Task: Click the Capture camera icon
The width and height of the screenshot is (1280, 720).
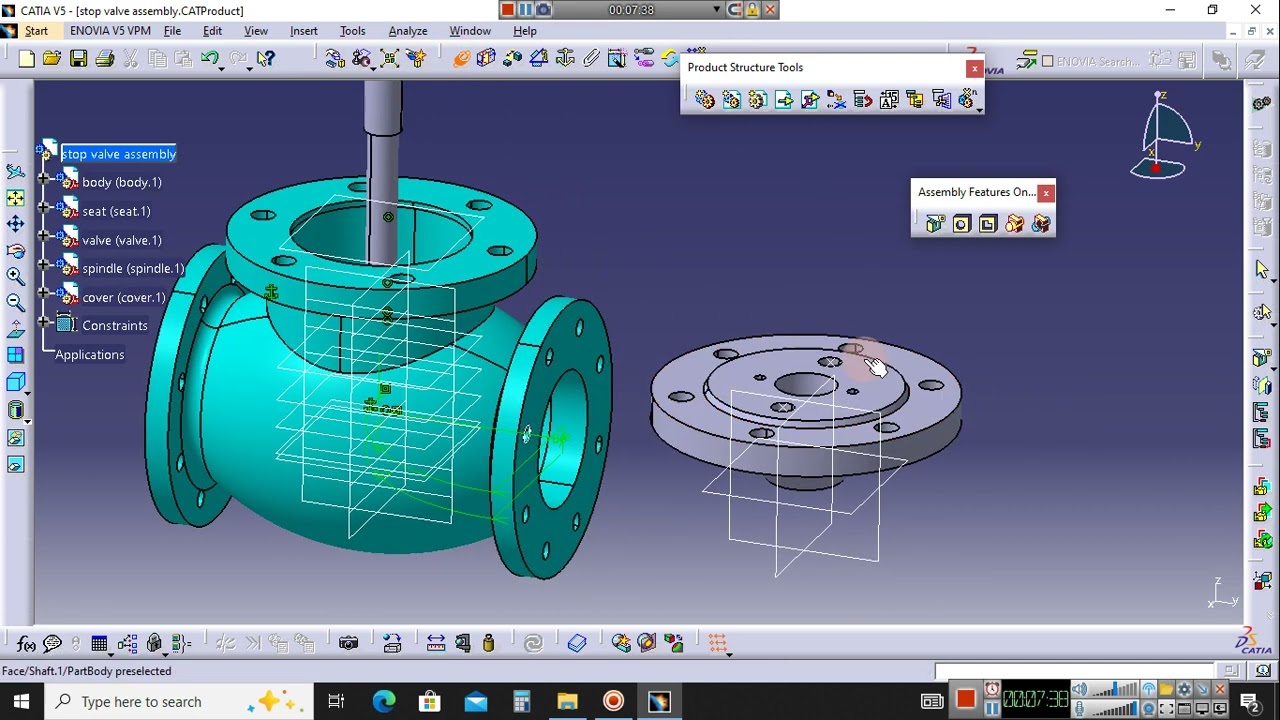Action: click(x=348, y=643)
